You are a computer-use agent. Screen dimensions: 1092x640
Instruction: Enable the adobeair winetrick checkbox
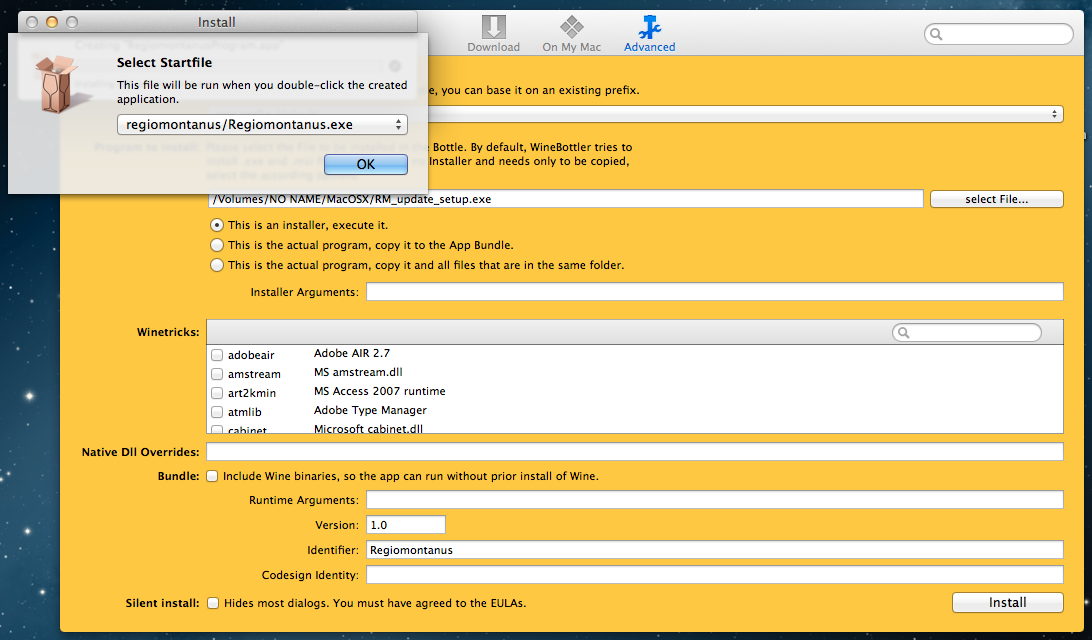click(x=217, y=355)
